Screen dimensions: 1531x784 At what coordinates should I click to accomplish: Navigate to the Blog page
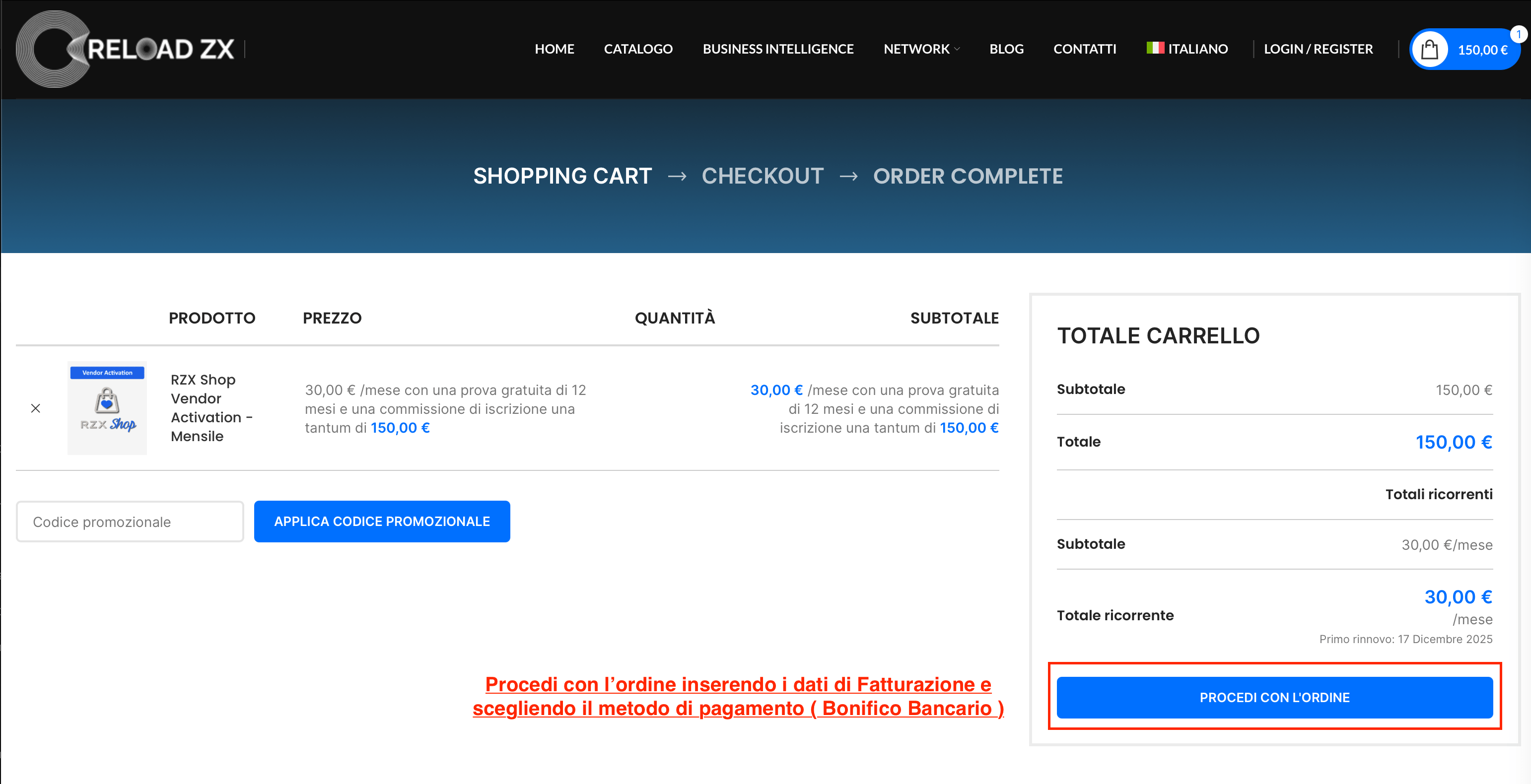[x=1006, y=49]
